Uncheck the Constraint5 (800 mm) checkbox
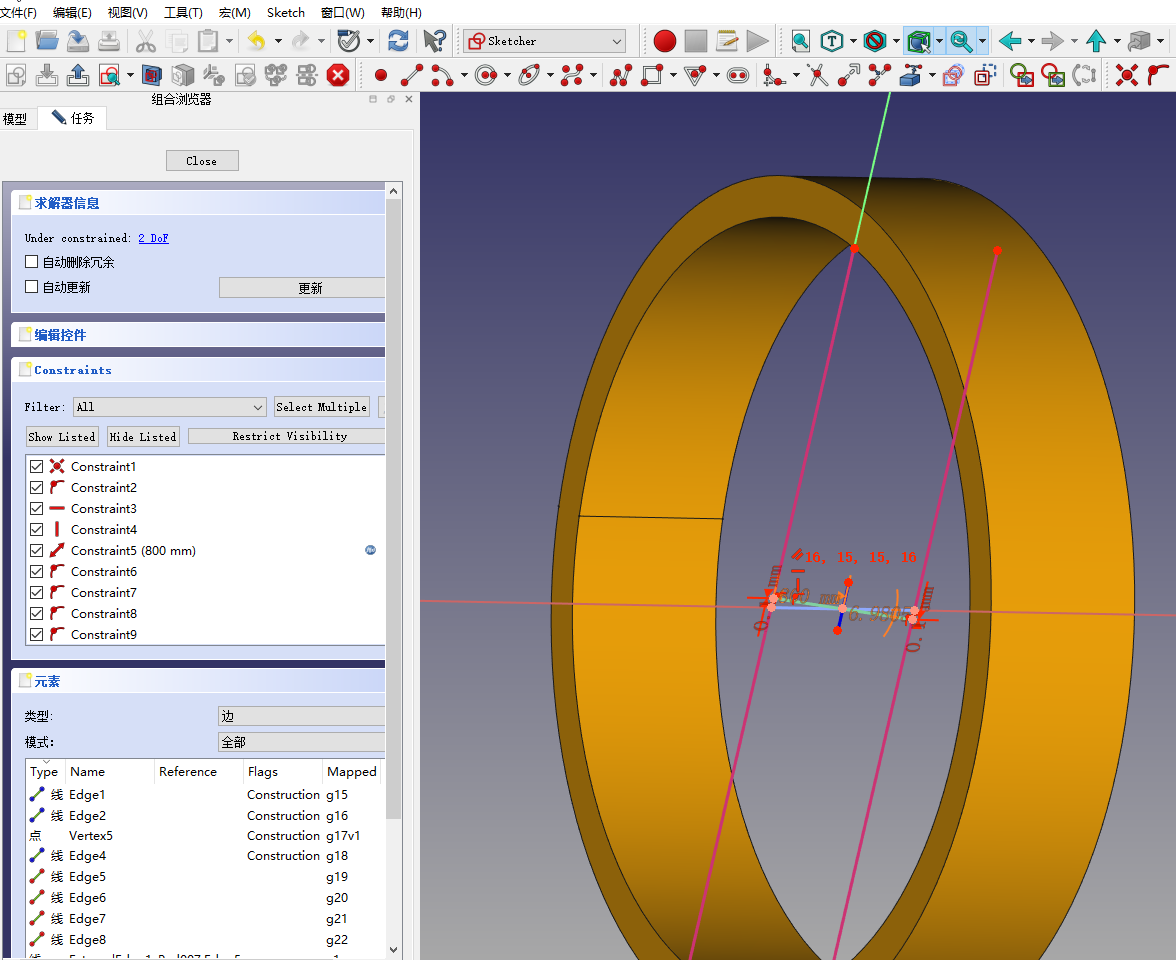Viewport: 1176px width, 960px height. (x=36, y=550)
